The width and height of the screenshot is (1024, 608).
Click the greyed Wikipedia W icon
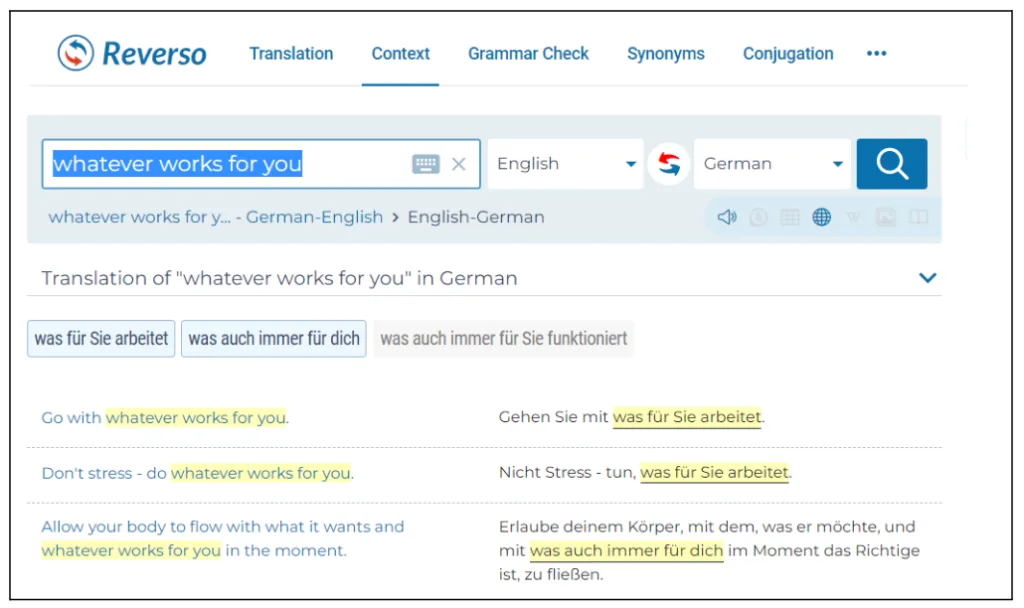853,217
